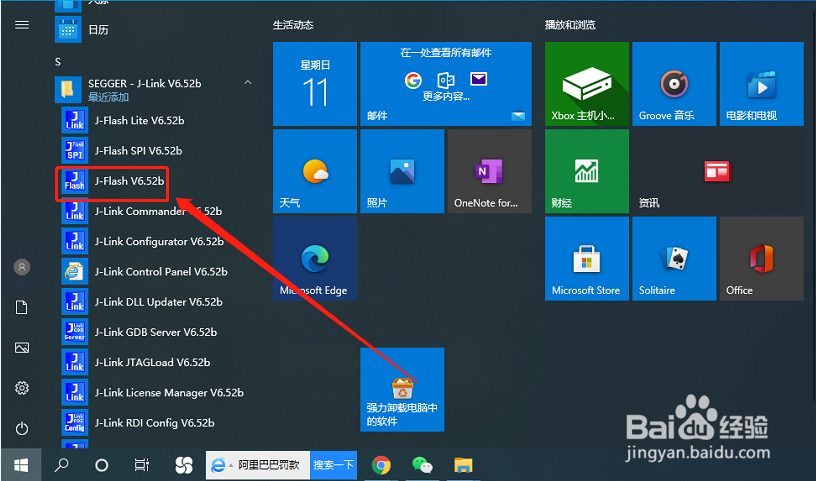Click the 生活动态 group header
Image resolution: width=816 pixels, height=481 pixels.
pyautogui.click(x=293, y=25)
